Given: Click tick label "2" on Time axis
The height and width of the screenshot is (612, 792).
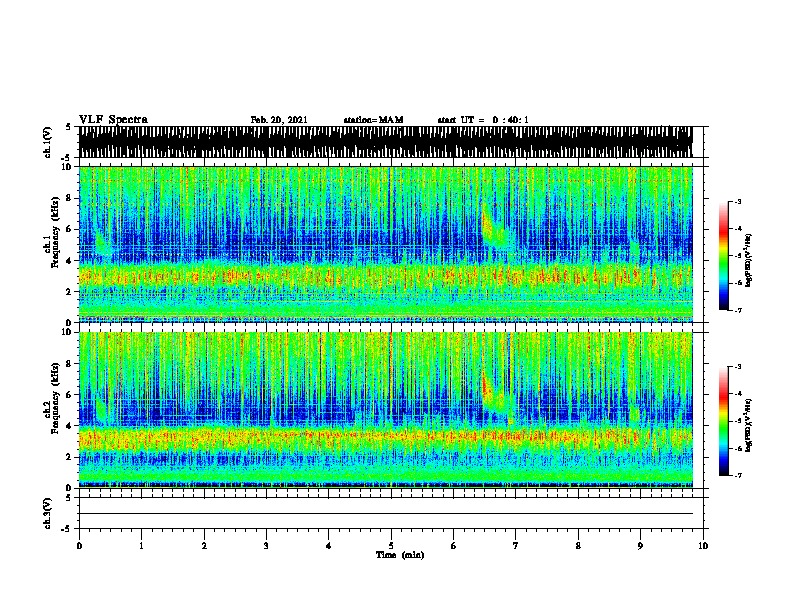Looking at the screenshot, I should click(204, 546).
